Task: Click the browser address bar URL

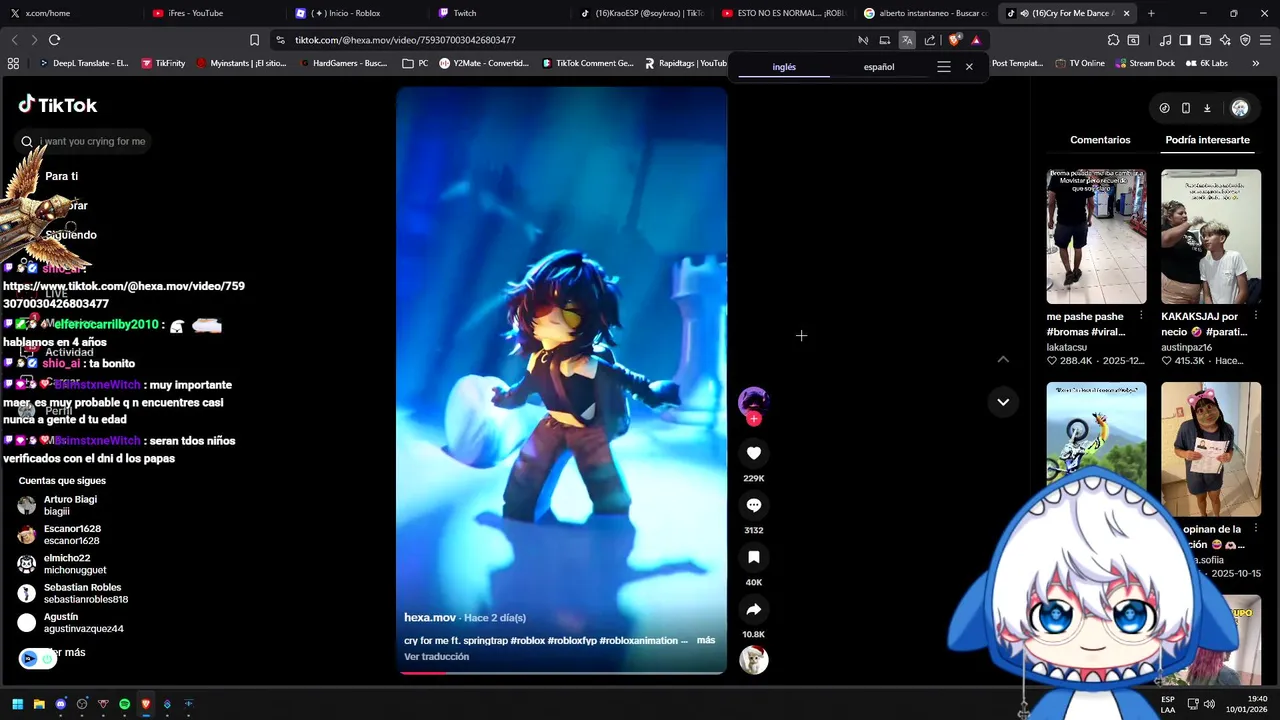Action: coord(405,40)
